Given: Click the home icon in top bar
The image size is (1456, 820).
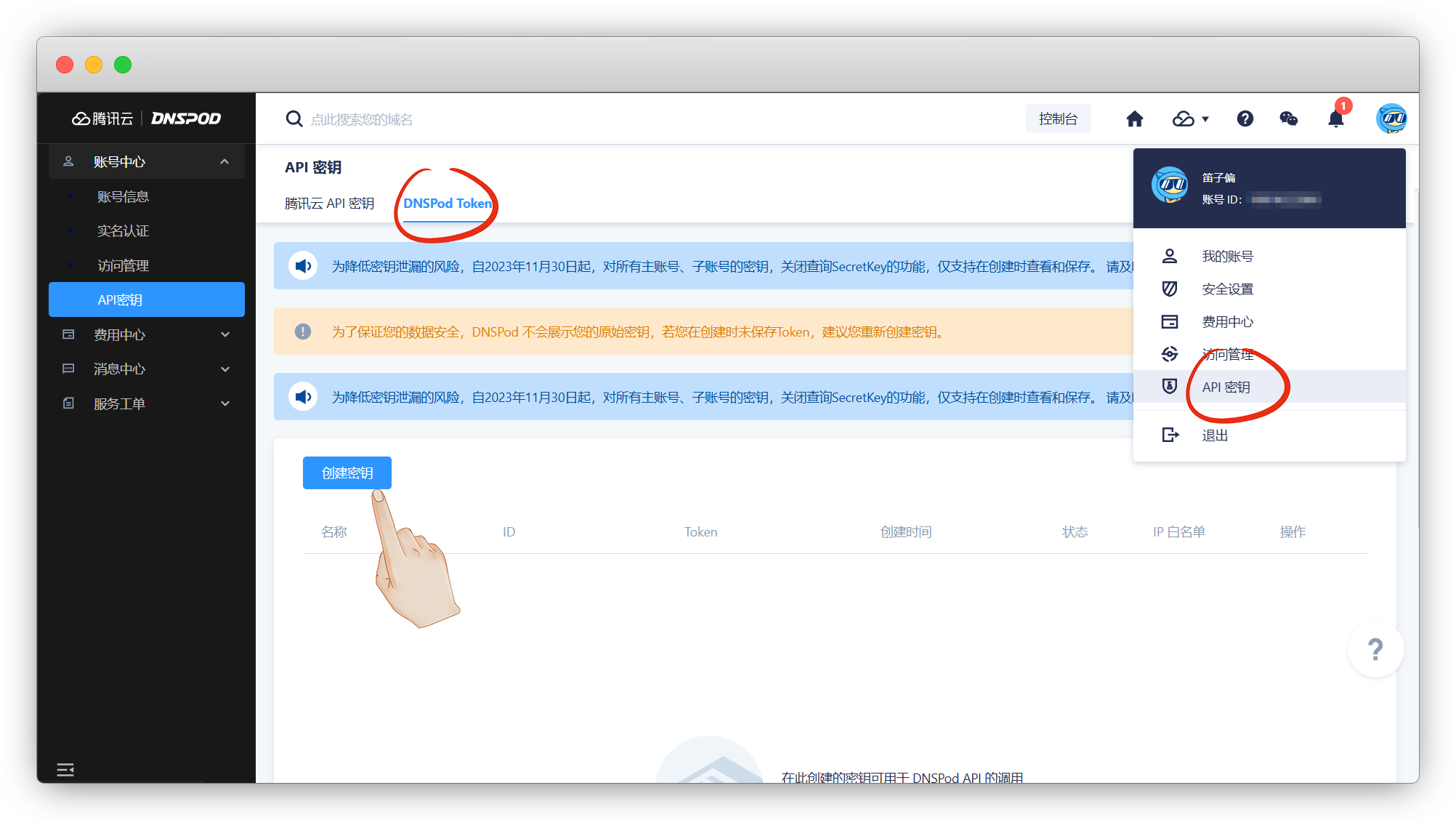Looking at the screenshot, I should (x=1134, y=119).
